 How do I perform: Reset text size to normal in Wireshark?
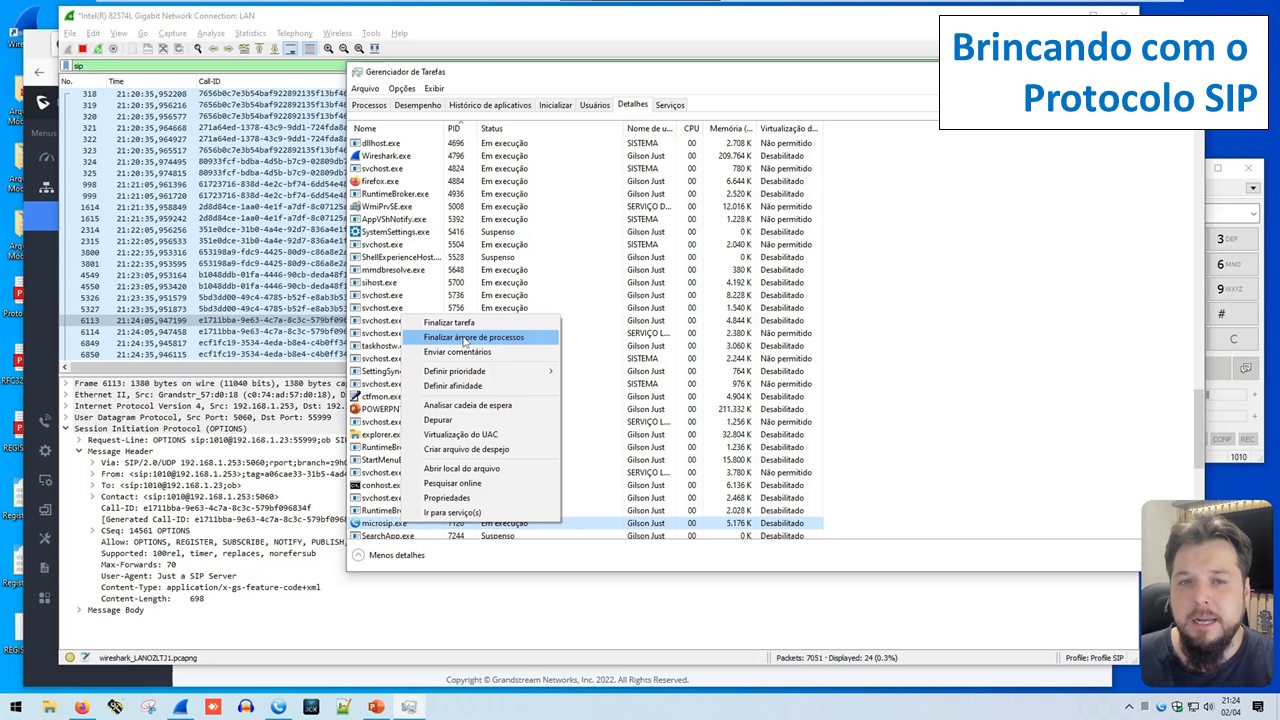pos(359,48)
